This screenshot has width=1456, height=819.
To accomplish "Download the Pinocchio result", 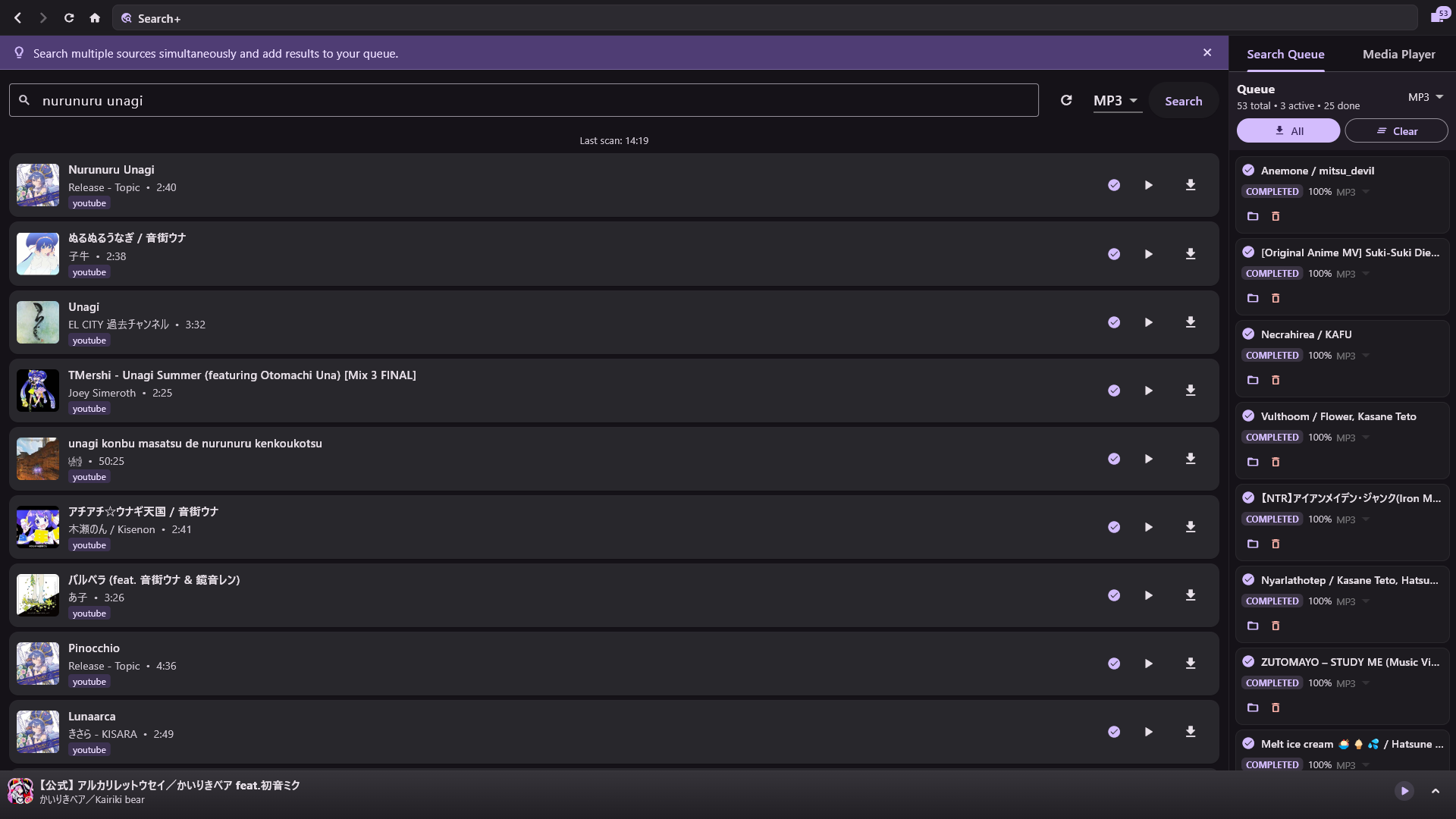I will [x=1191, y=664].
